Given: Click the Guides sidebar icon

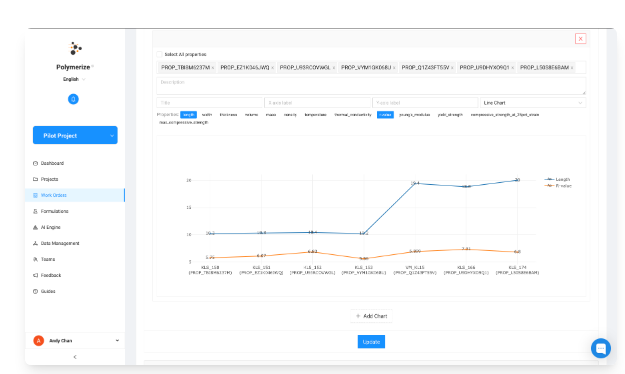Looking at the screenshot, I should point(35,291).
